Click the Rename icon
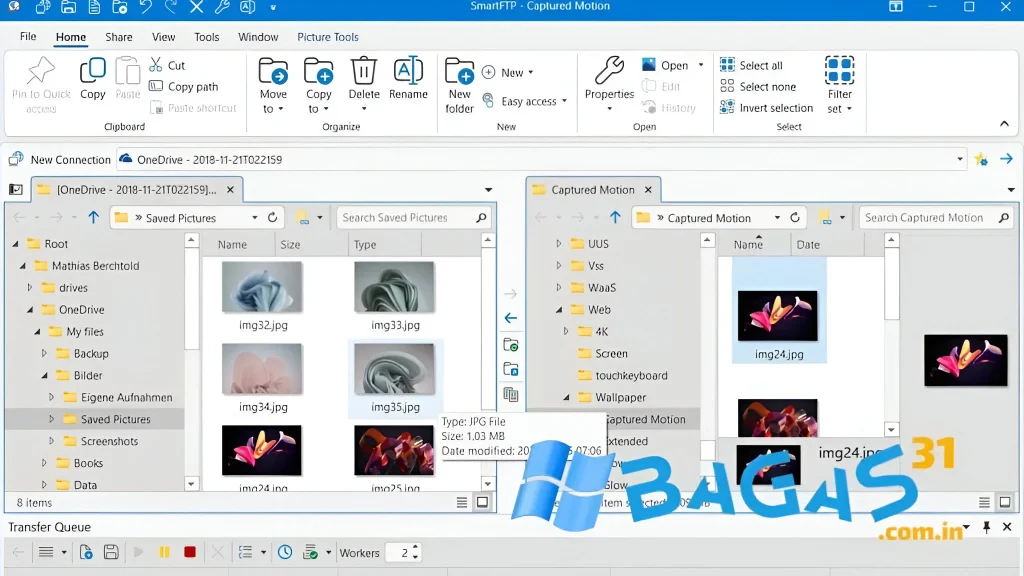1024x576 pixels. 408,71
